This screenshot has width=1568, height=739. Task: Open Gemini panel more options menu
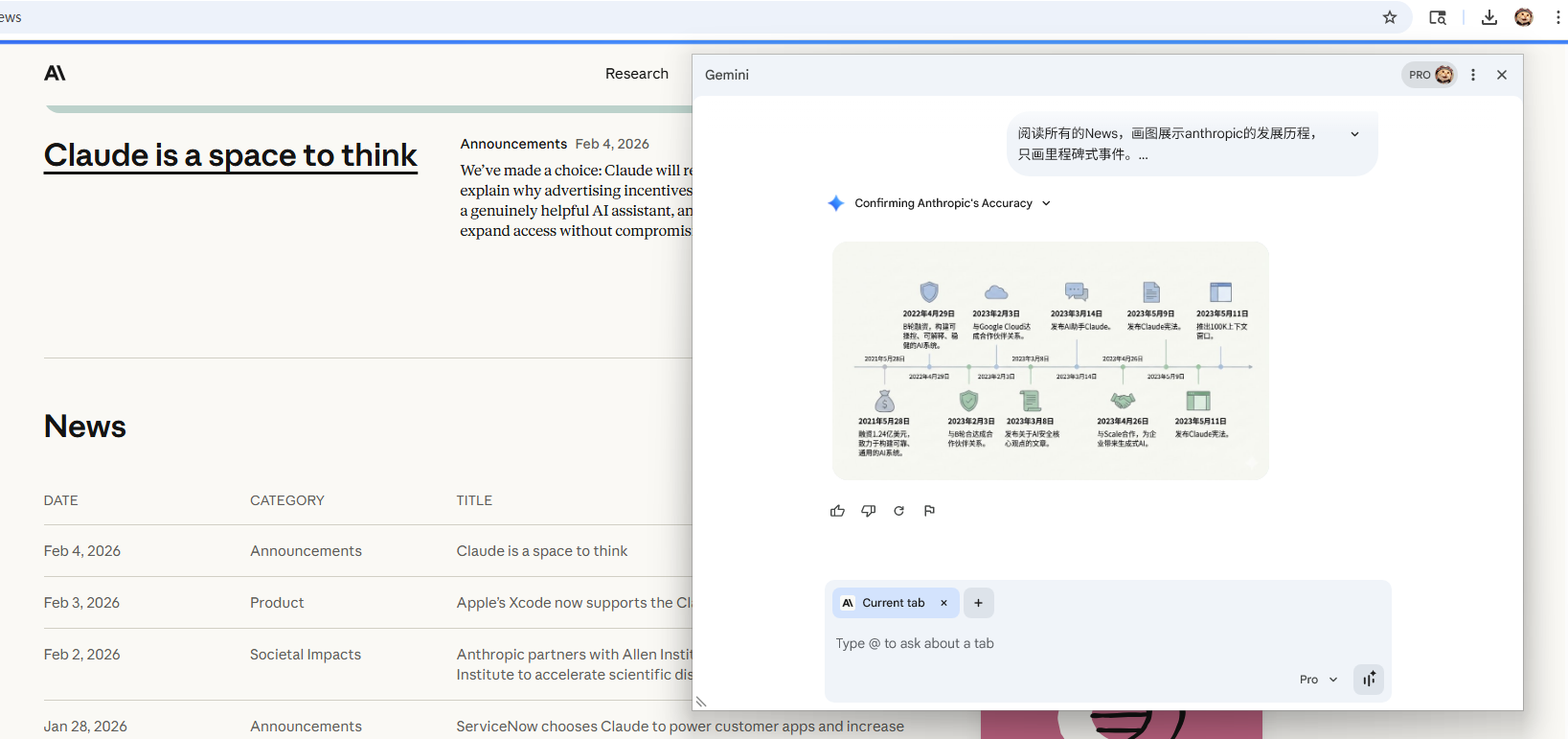point(1473,75)
